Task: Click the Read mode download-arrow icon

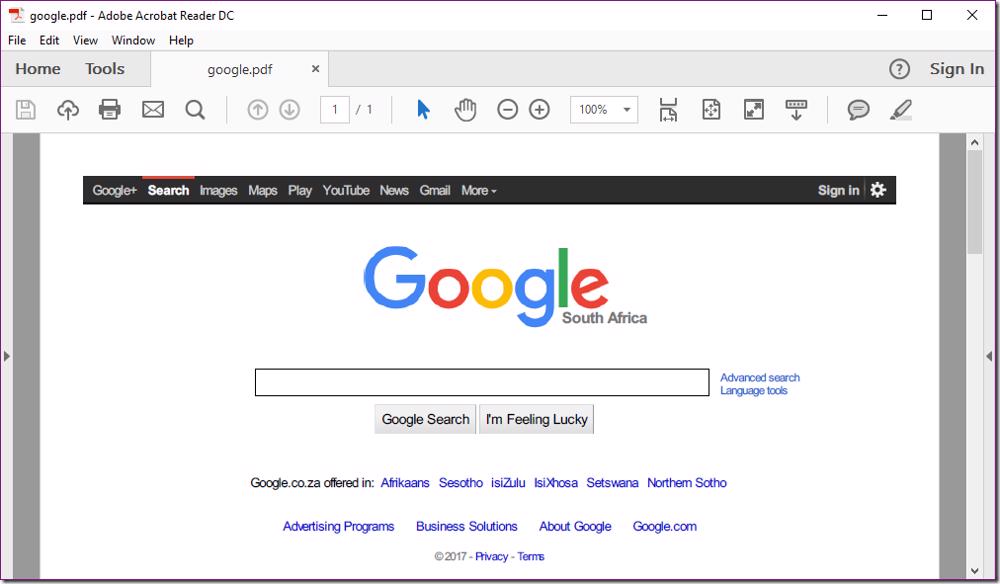Action: click(796, 110)
